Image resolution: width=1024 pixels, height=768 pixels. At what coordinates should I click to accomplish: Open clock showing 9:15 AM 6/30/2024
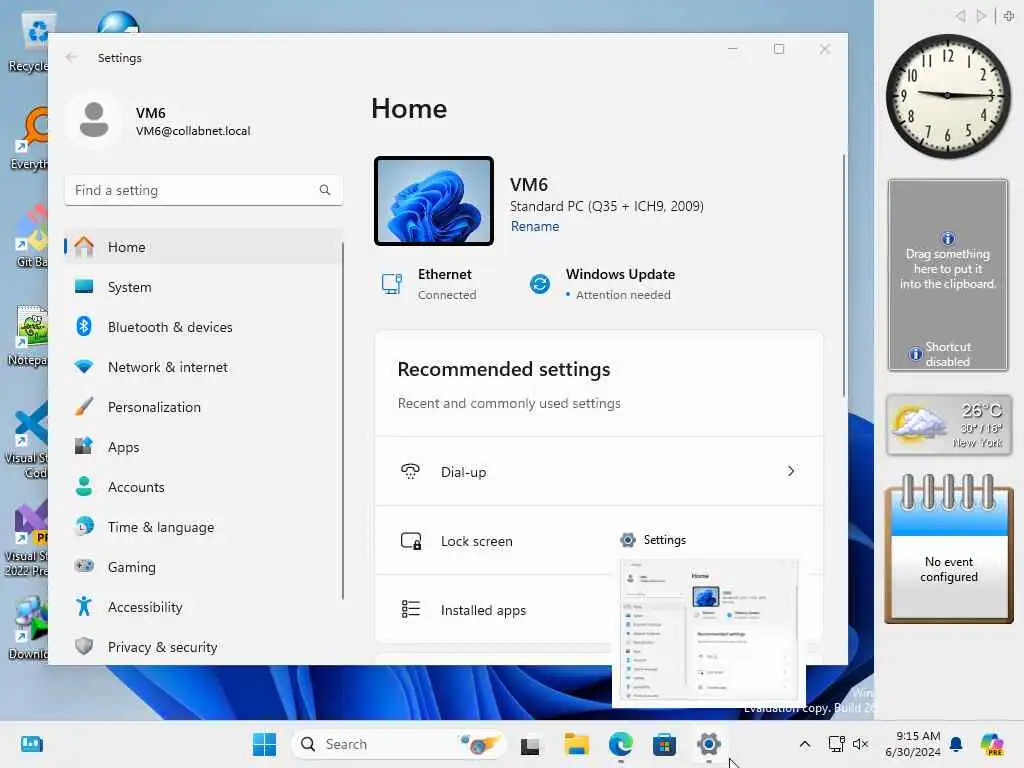coord(913,744)
